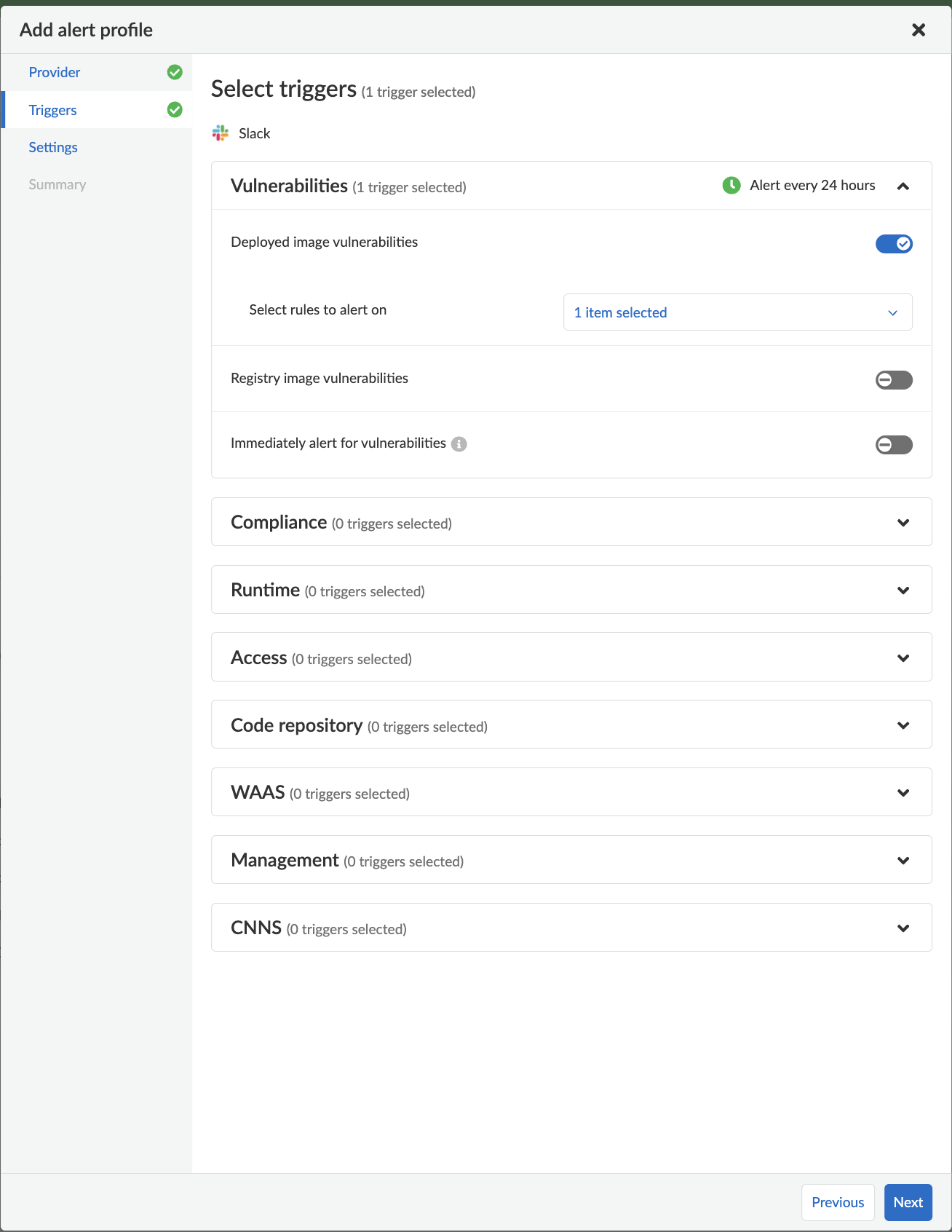
Task: Open the '1 item selected' rules dropdown
Action: pos(738,312)
